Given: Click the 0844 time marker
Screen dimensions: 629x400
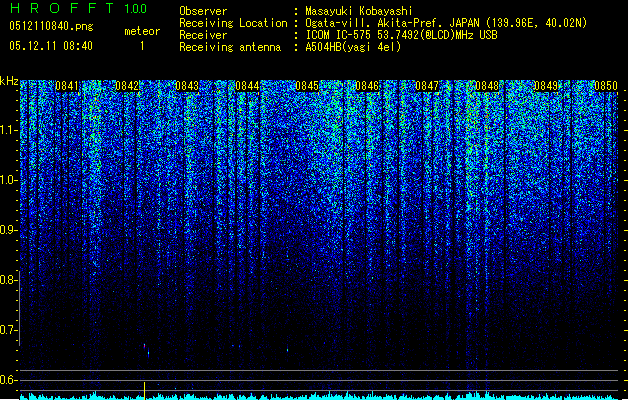Looking at the screenshot, I should (x=247, y=86).
